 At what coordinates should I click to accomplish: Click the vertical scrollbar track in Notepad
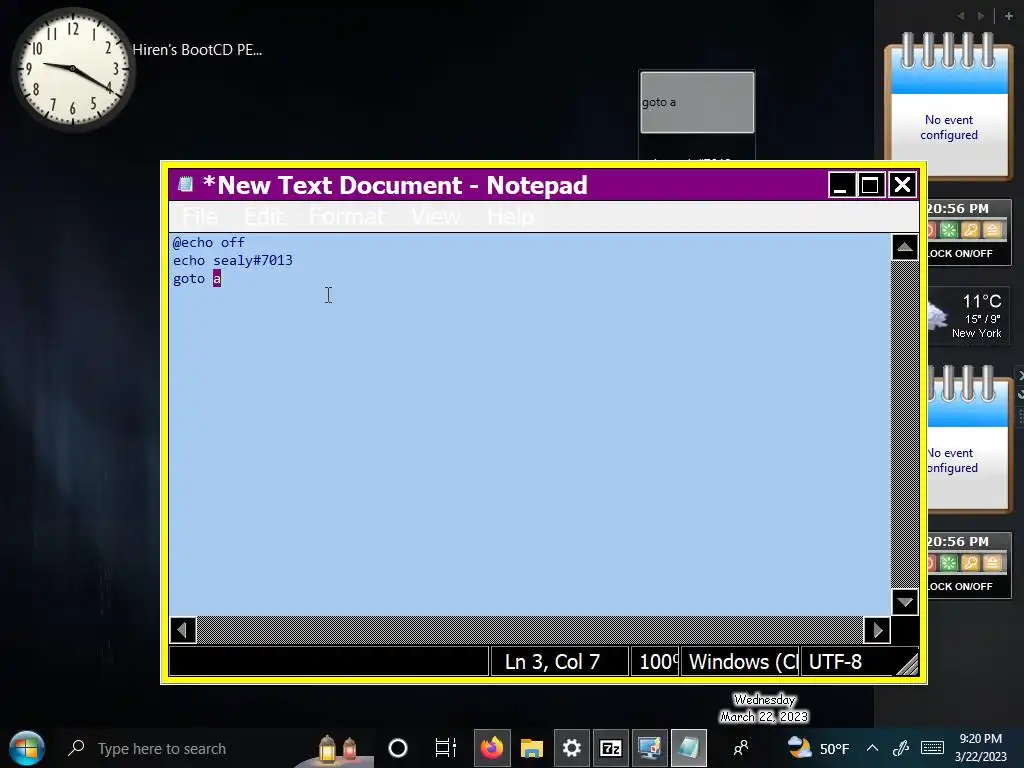click(904, 424)
